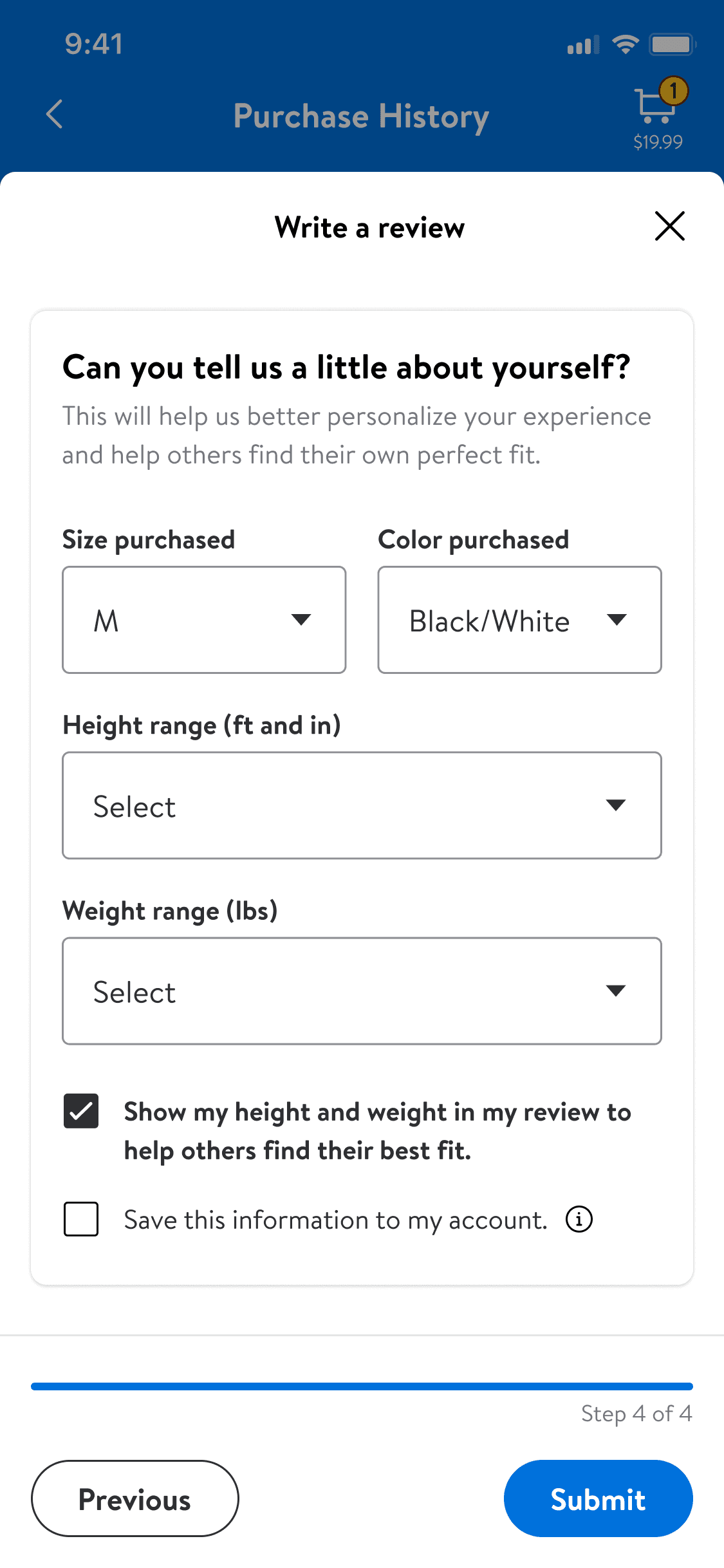Open the Color purchased dropdown

pyautogui.click(x=519, y=620)
